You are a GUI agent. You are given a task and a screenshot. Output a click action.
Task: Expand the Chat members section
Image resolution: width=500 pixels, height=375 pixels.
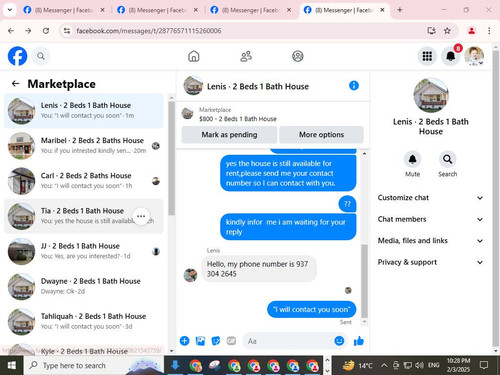[x=430, y=219]
